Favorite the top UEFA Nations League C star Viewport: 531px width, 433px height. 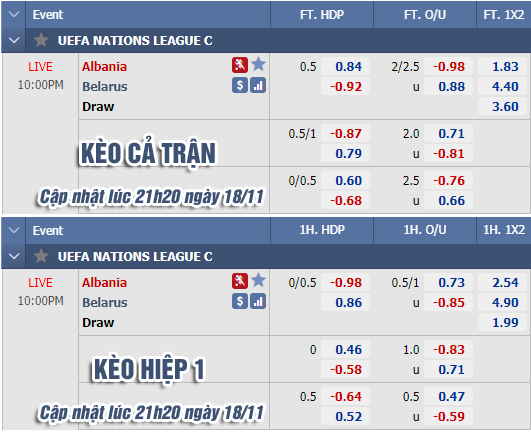[x=41, y=40]
